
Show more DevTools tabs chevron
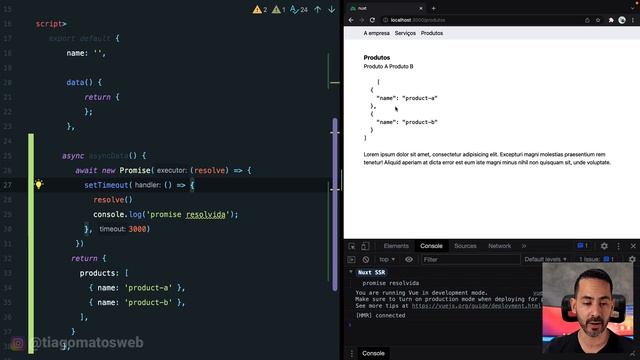click(x=524, y=246)
